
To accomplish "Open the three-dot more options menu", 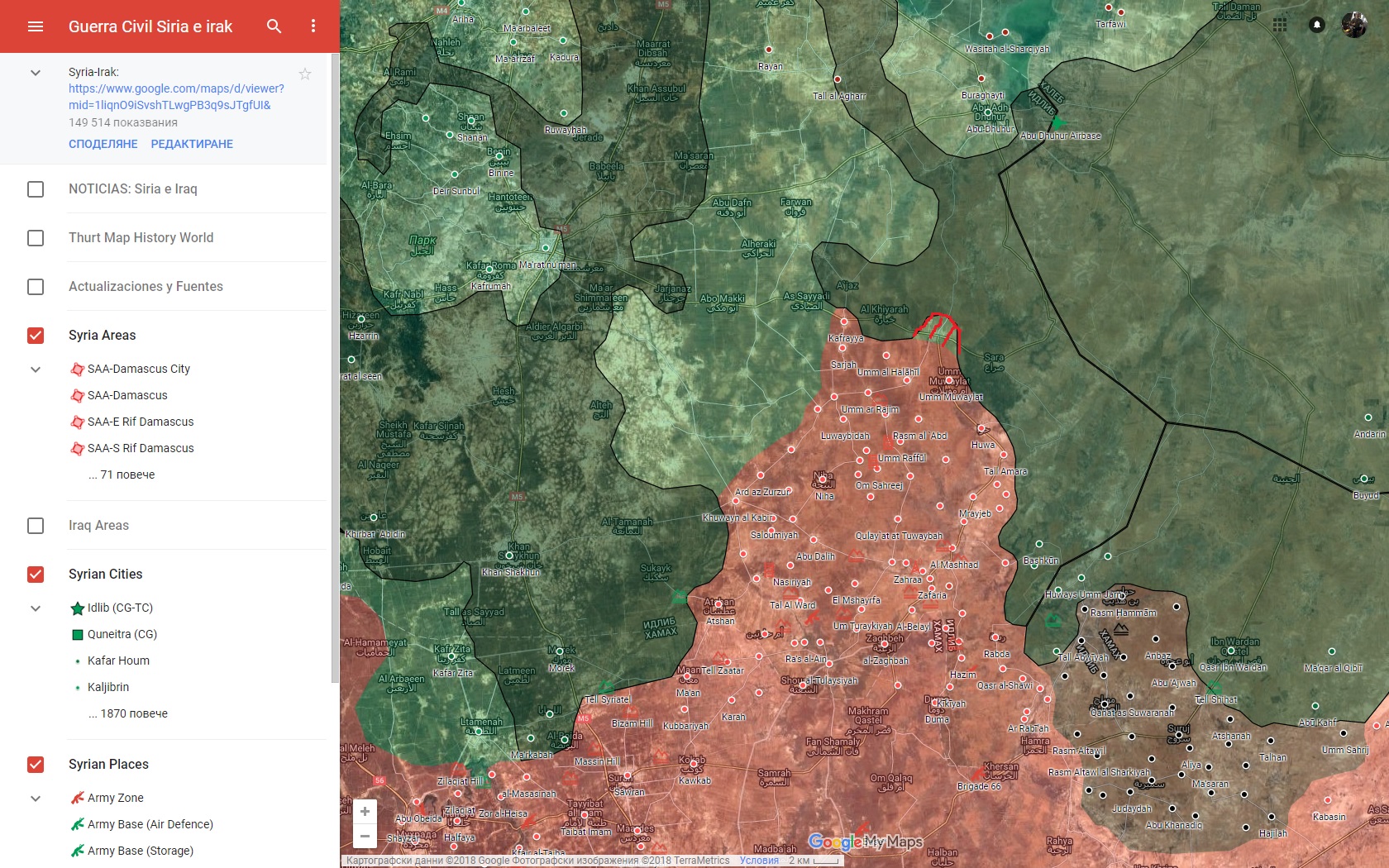I will coord(313,26).
